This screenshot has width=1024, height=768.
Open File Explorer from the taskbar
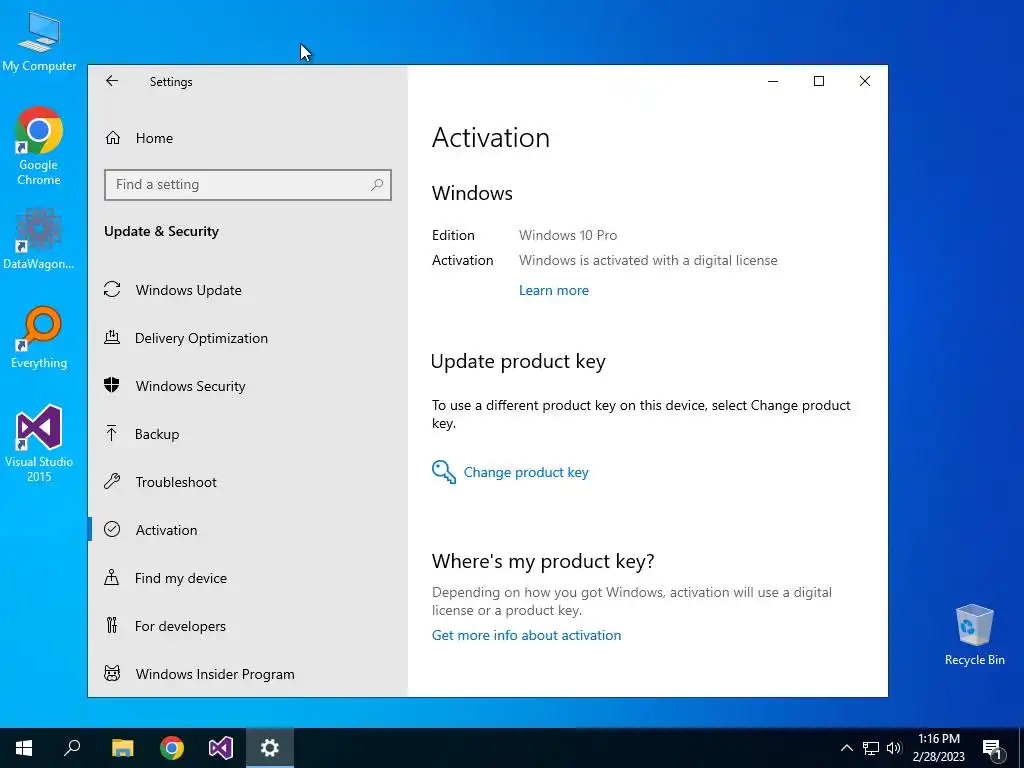(122, 748)
